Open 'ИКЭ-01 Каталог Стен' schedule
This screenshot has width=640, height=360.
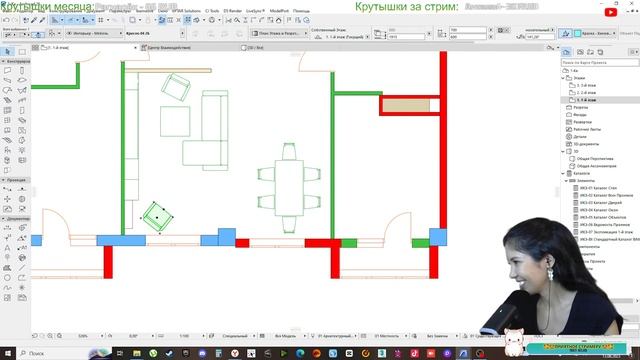tap(598, 188)
